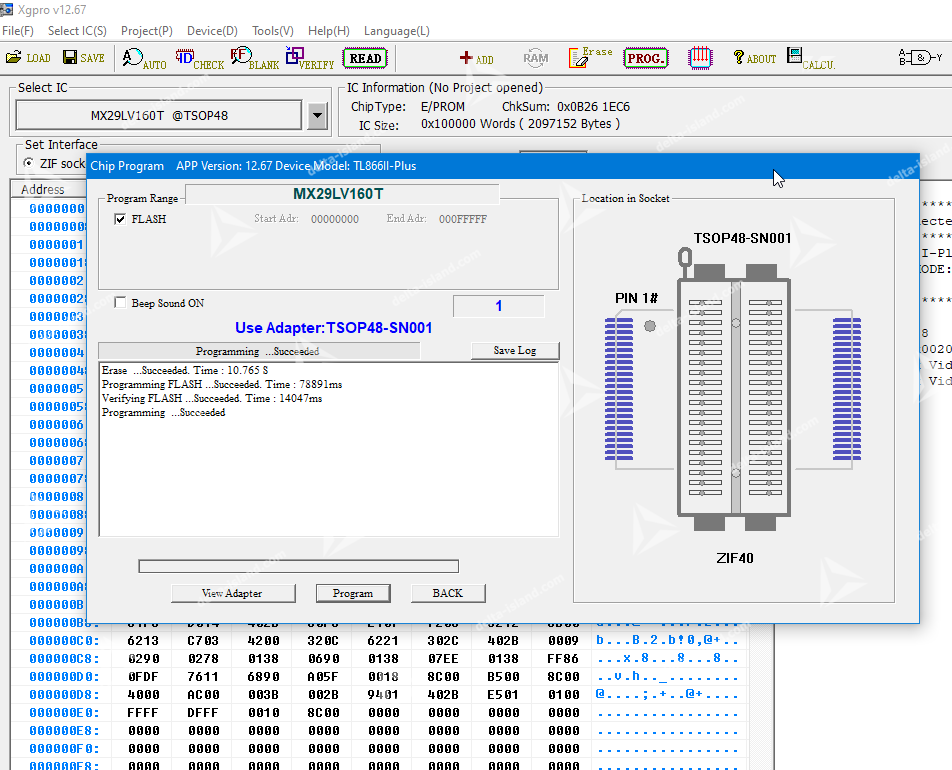Open the ABOUT toolbar icon

coord(755,58)
